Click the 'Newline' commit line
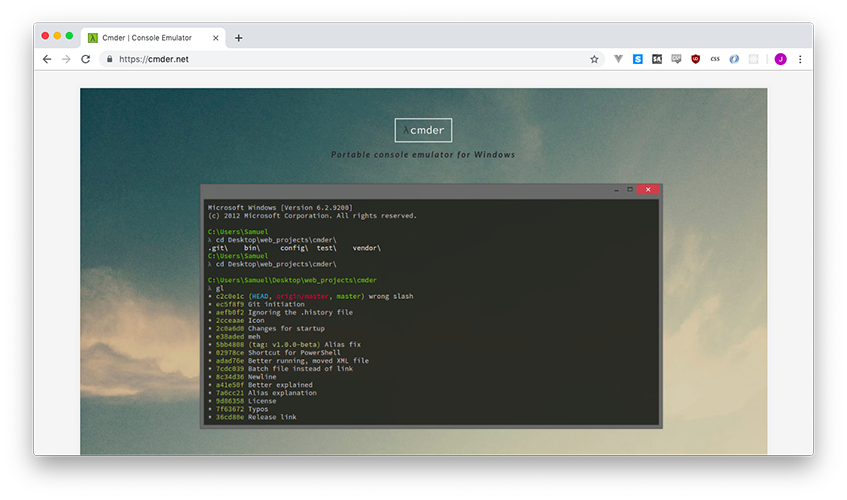Image resolution: width=847 pixels, height=500 pixels. coord(242,377)
